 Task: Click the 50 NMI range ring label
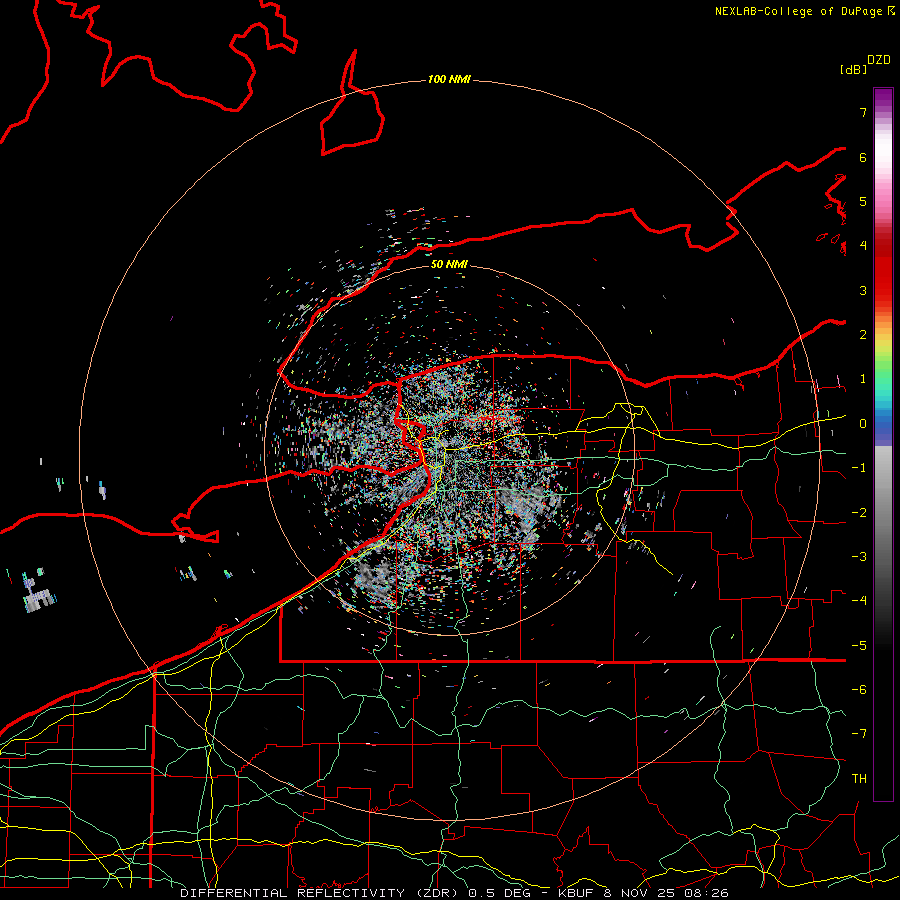[449, 264]
